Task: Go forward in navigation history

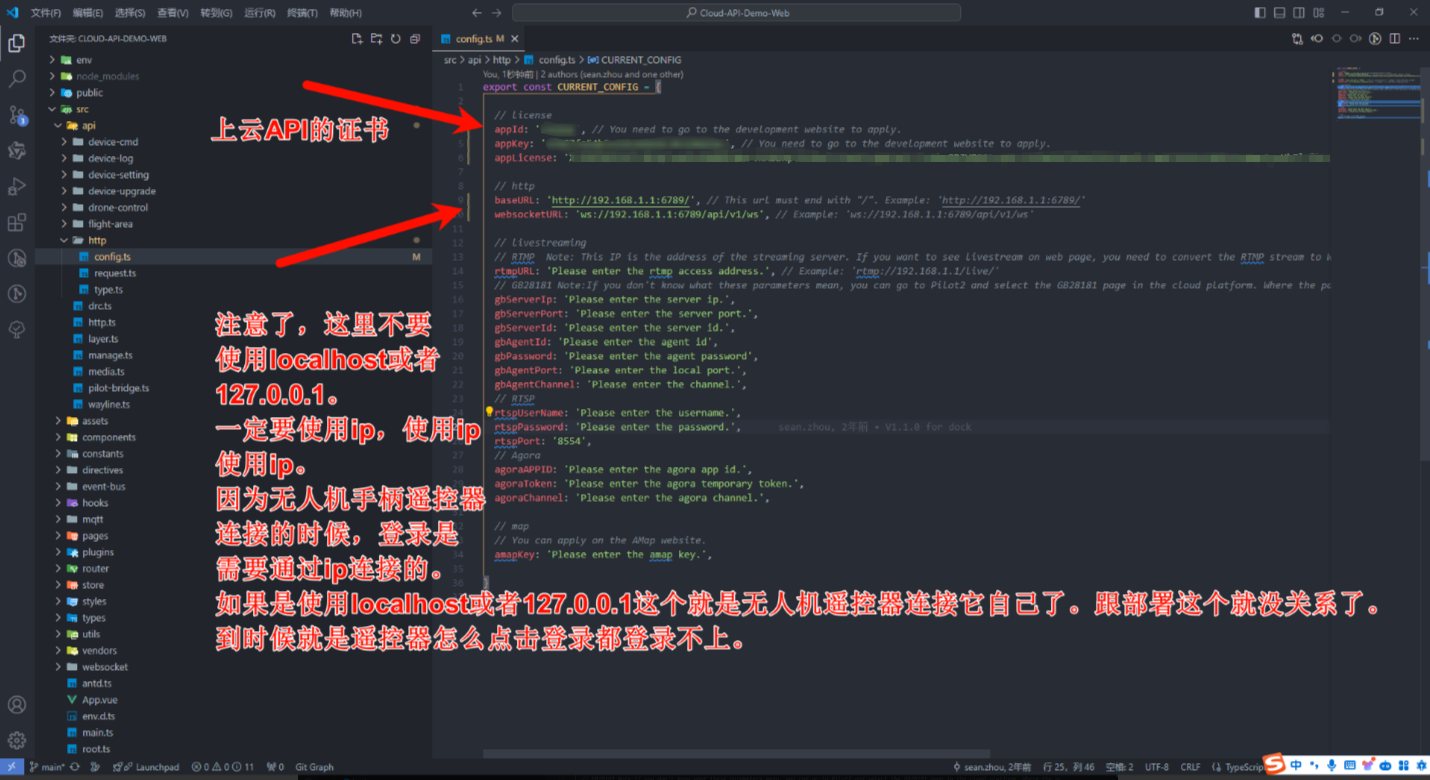Action: 497,13
